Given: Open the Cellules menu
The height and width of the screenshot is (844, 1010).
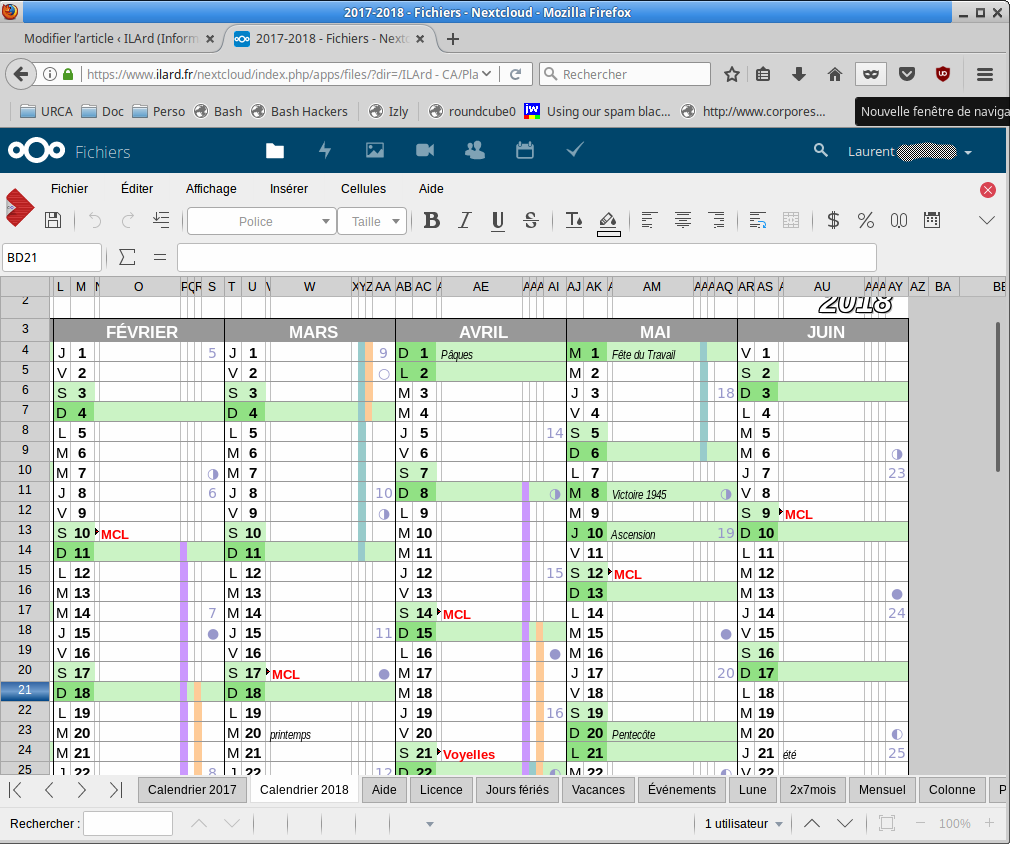Looking at the screenshot, I should click(x=363, y=189).
